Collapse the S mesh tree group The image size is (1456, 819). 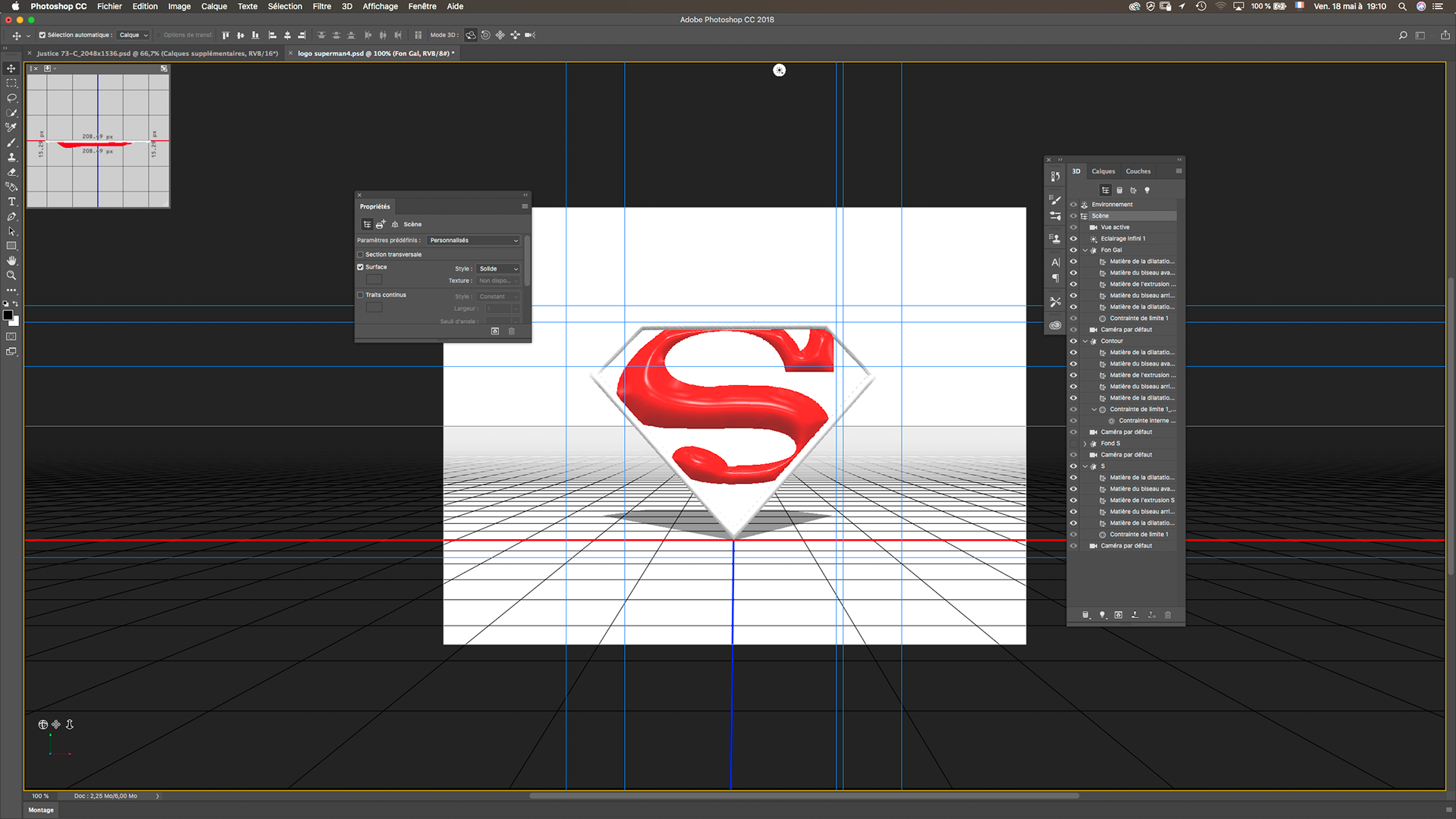pos(1085,466)
